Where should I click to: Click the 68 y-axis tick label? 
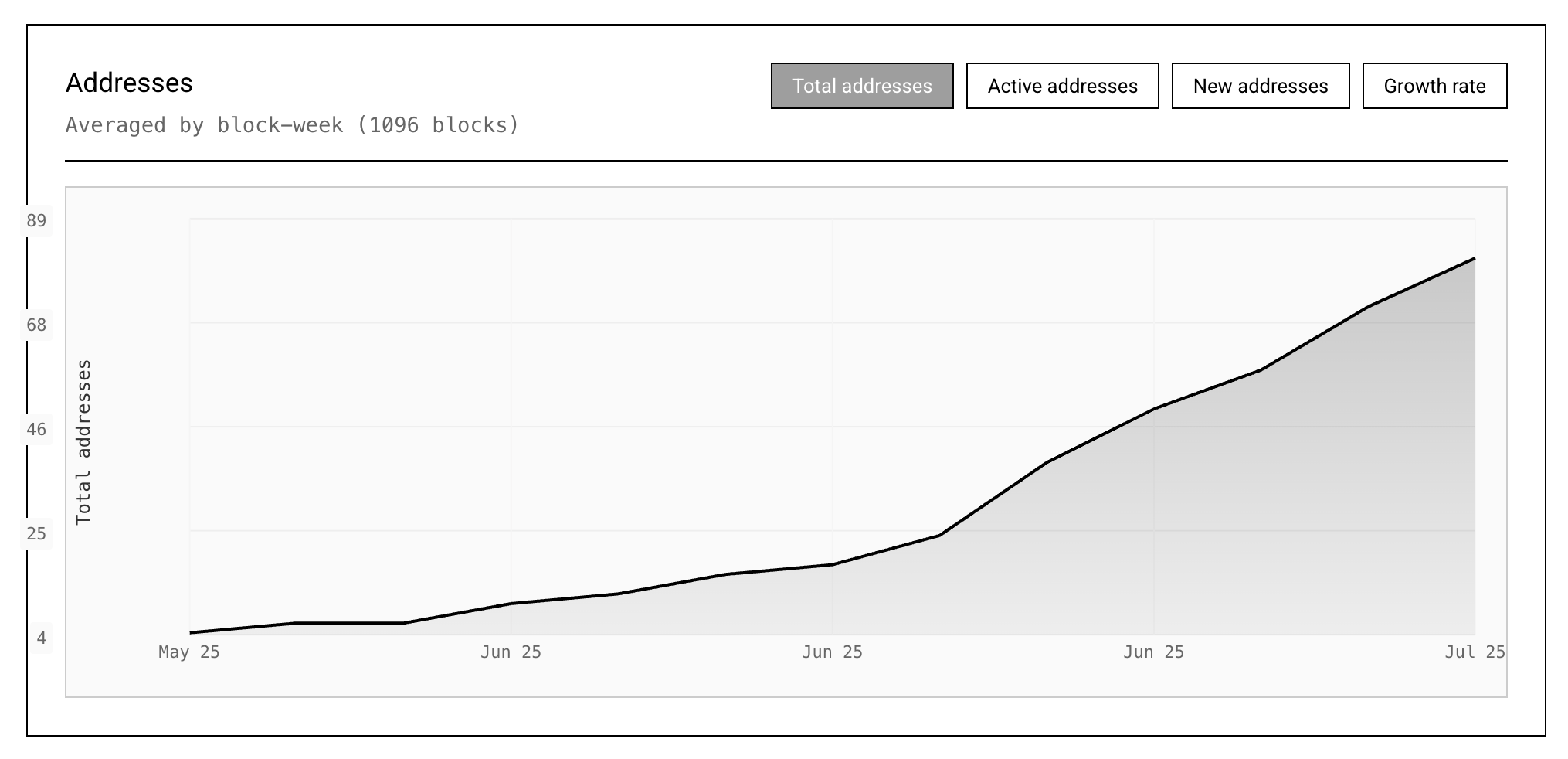click(36, 325)
